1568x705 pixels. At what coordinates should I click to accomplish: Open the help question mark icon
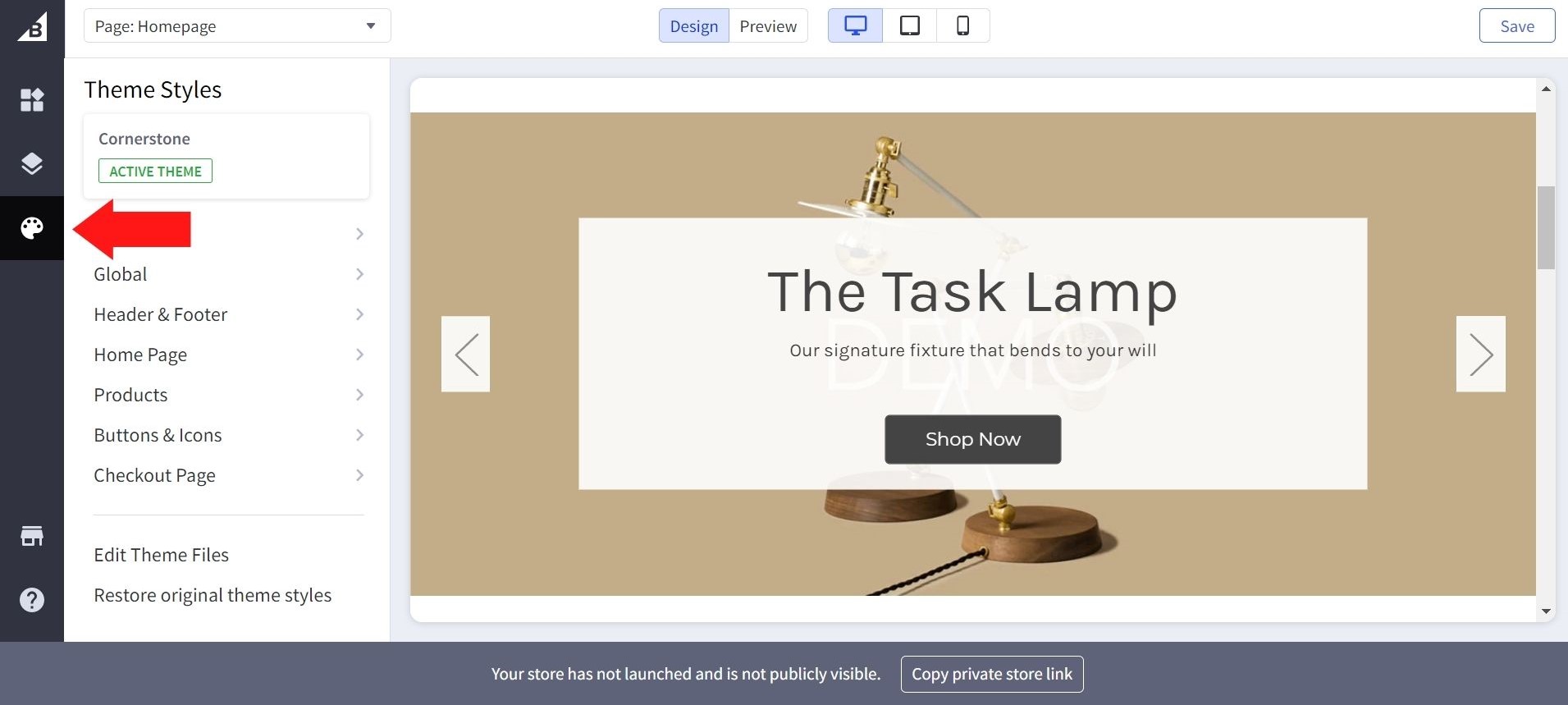pyautogui.click(x=32, y=600)
